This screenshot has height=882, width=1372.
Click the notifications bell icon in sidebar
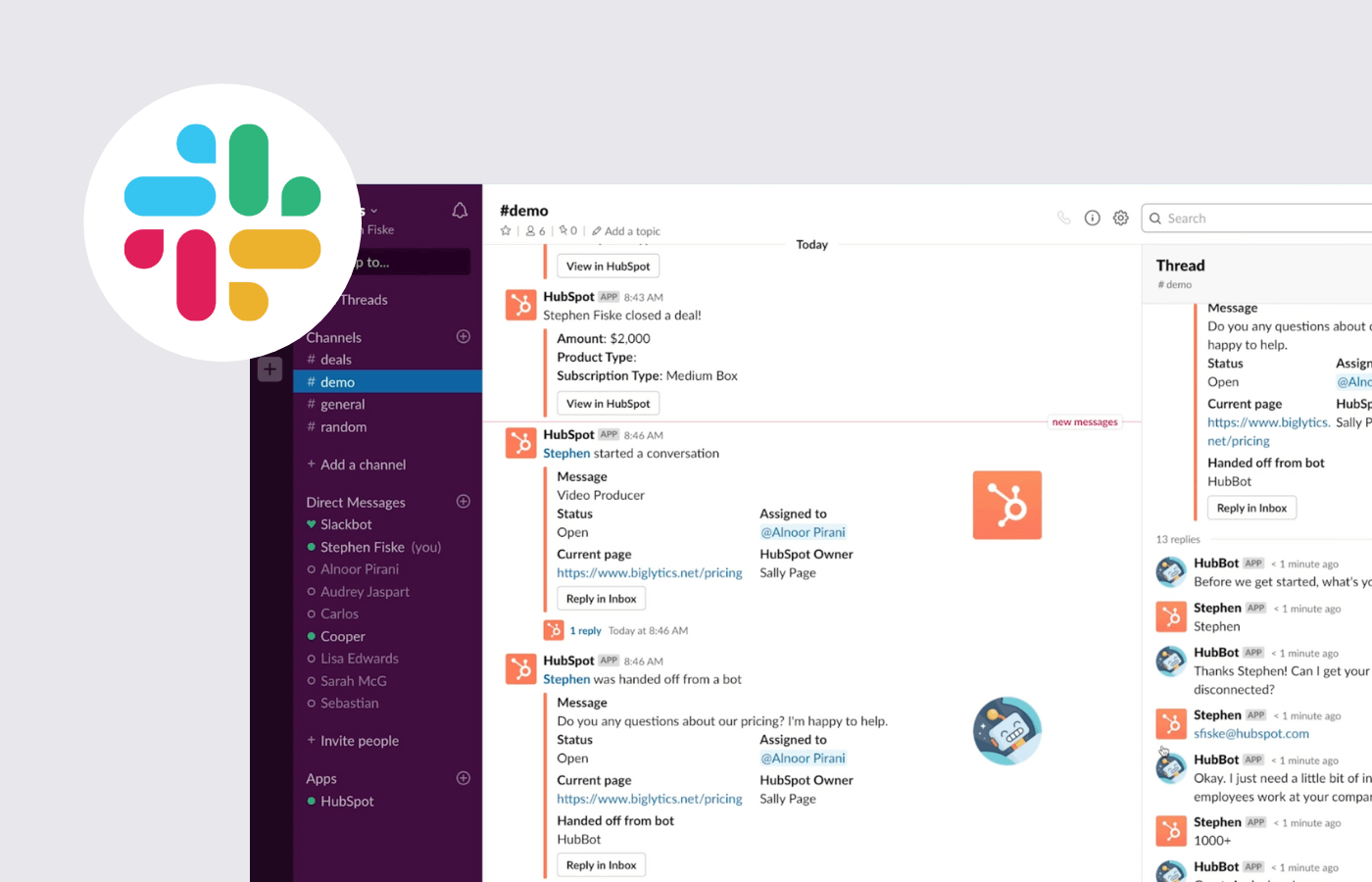click(x=460, y=211)
